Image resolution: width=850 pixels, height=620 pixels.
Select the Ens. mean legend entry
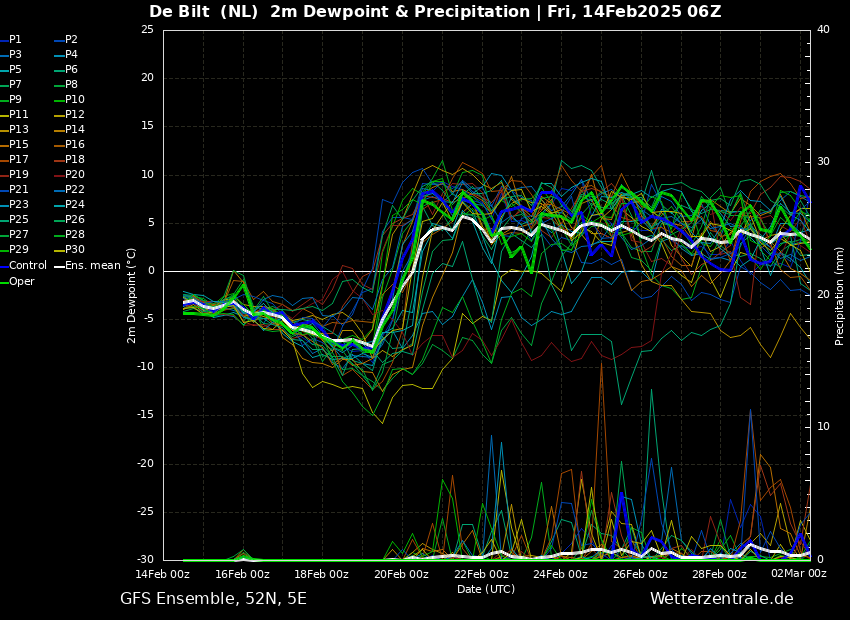pyautogui.click(x=88, y=266)
